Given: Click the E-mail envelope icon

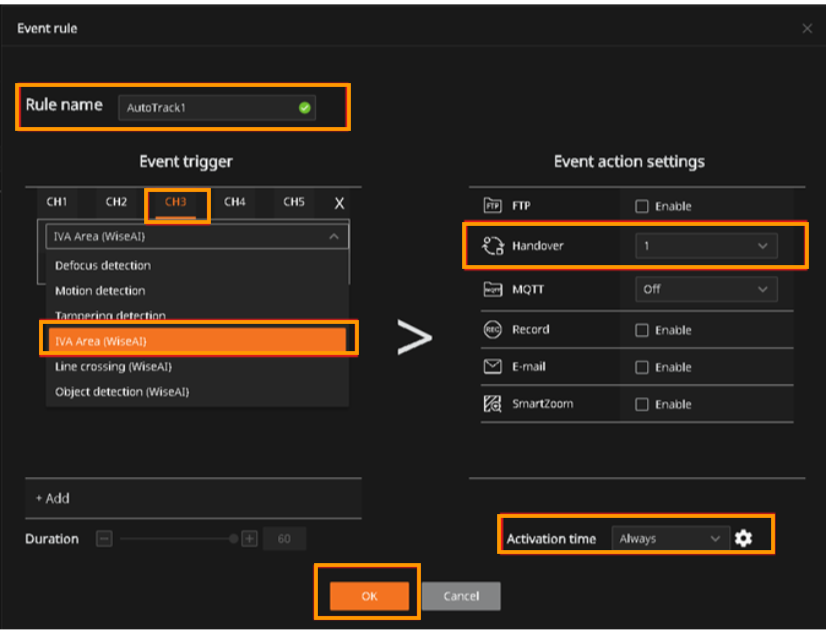Looking at the screenshot, I should [492, 367].
